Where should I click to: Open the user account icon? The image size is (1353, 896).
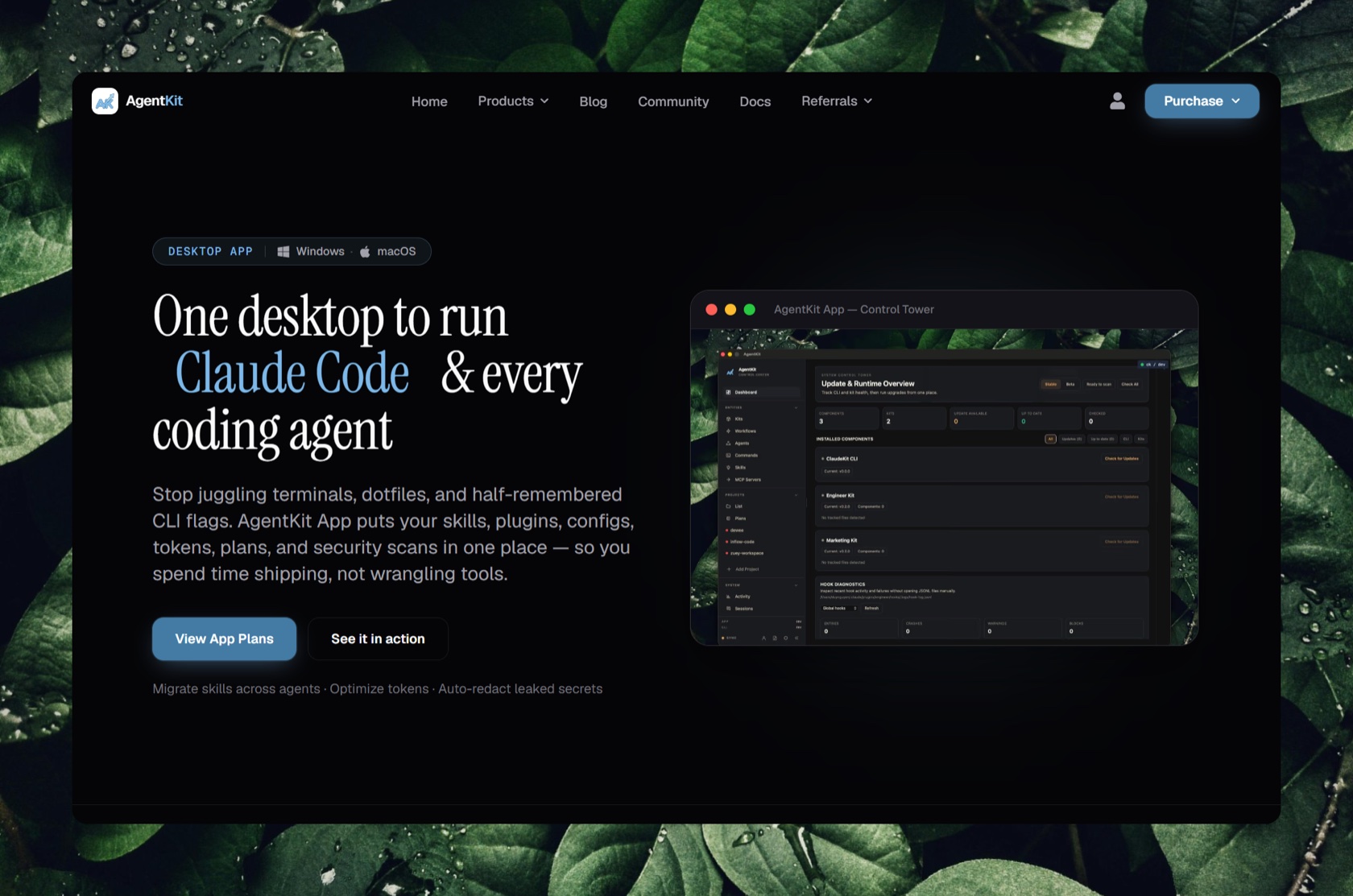tap(1117, 101)
